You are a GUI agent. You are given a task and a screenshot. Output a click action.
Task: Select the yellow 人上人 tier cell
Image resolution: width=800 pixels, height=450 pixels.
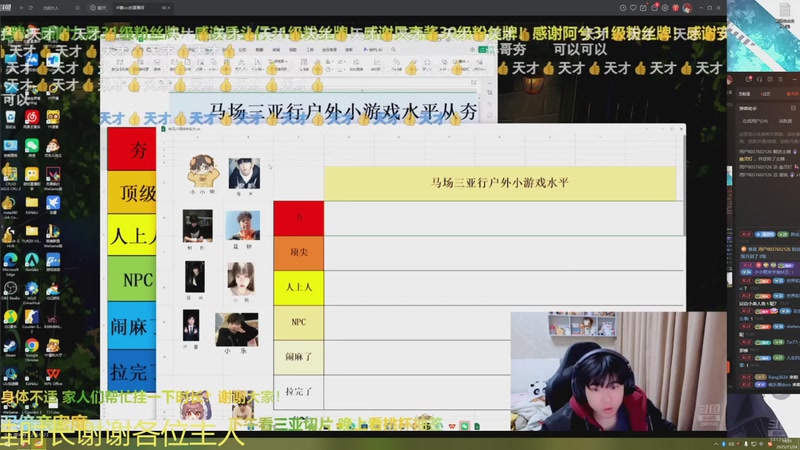point(299,288)
